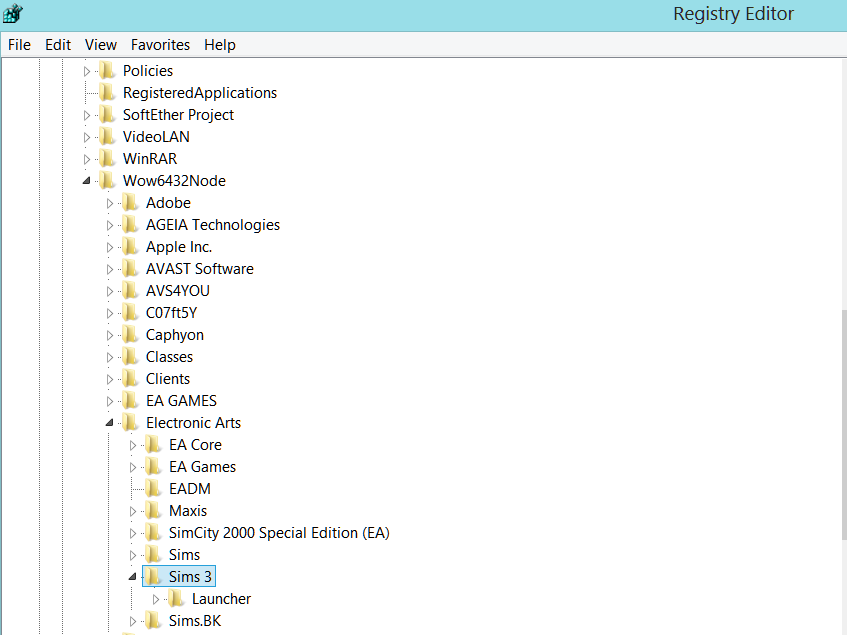Open the File menu
The image size is (847, 635).
coord(19,45)
